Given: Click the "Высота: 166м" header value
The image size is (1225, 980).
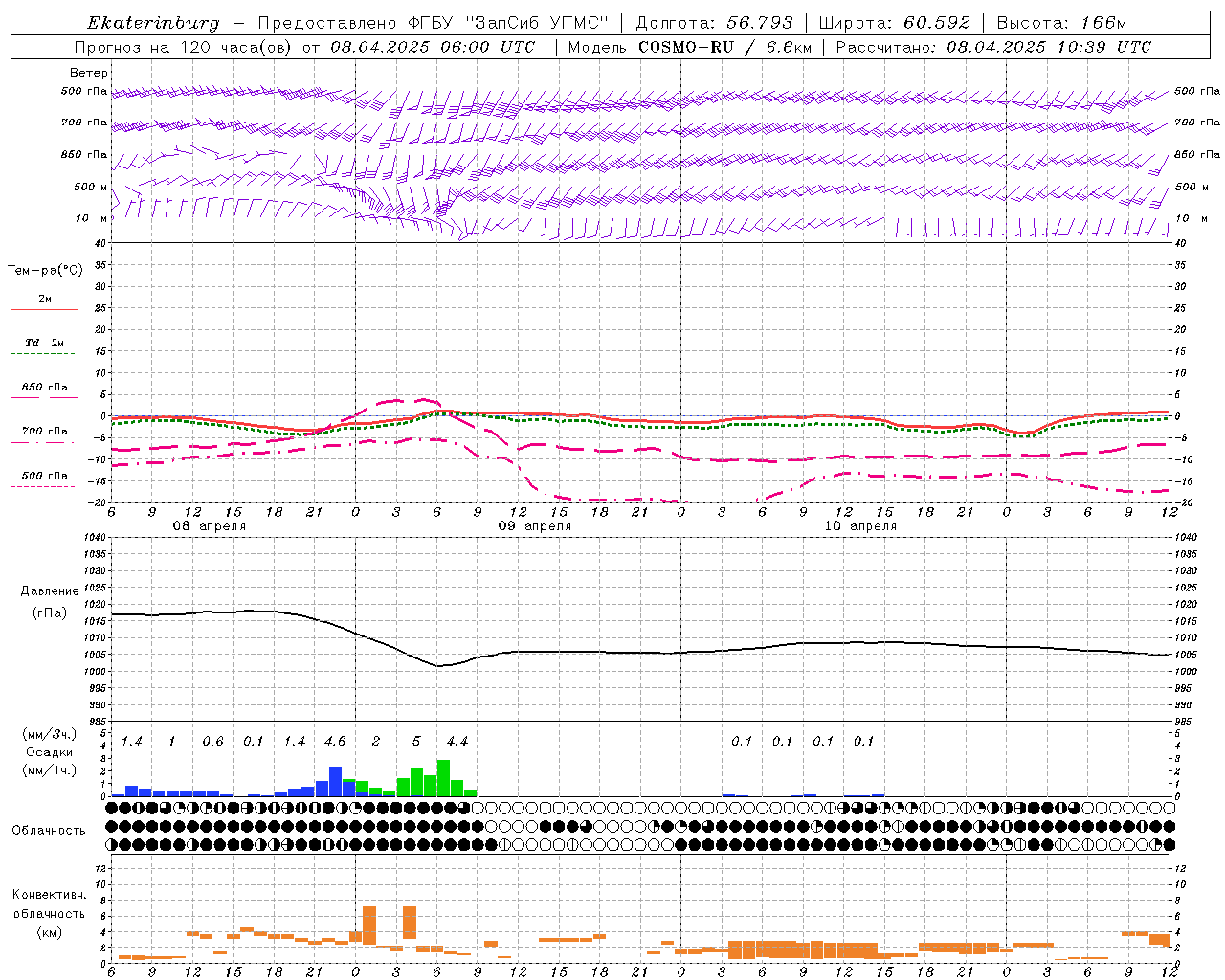Looking at the screenshot, I should 1061,23.
